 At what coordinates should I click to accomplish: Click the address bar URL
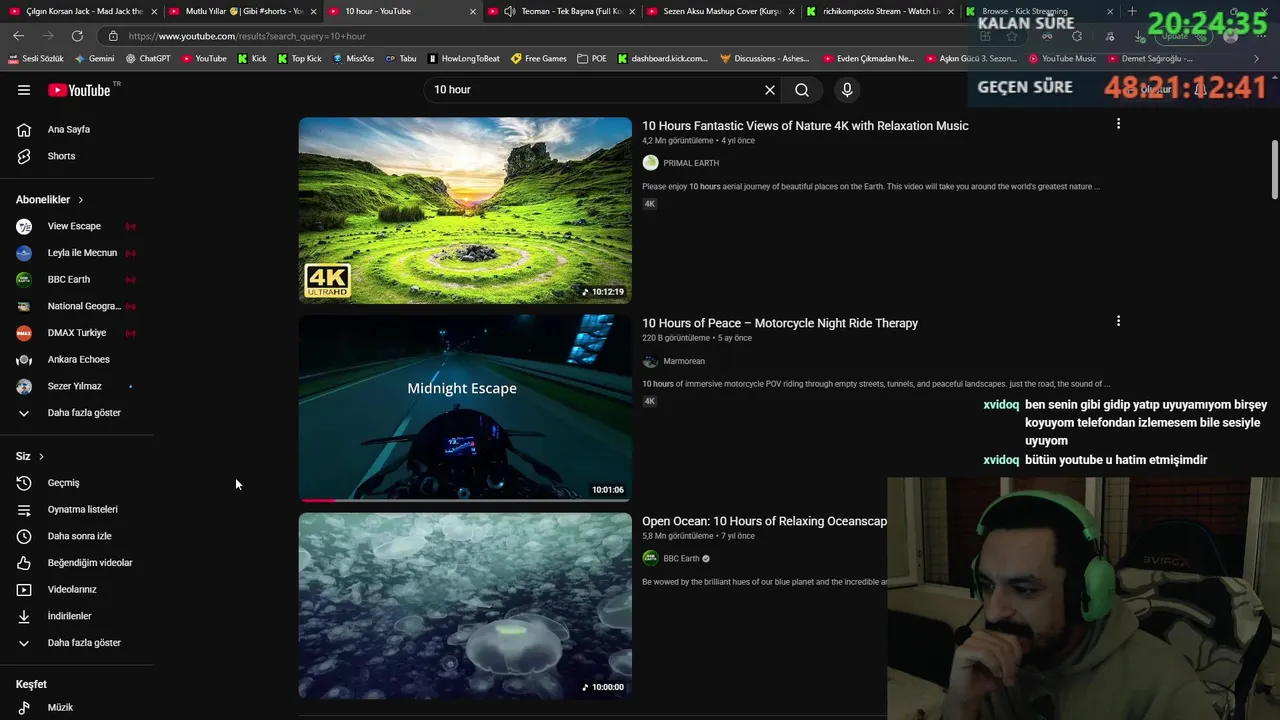(x=247, y=36)
